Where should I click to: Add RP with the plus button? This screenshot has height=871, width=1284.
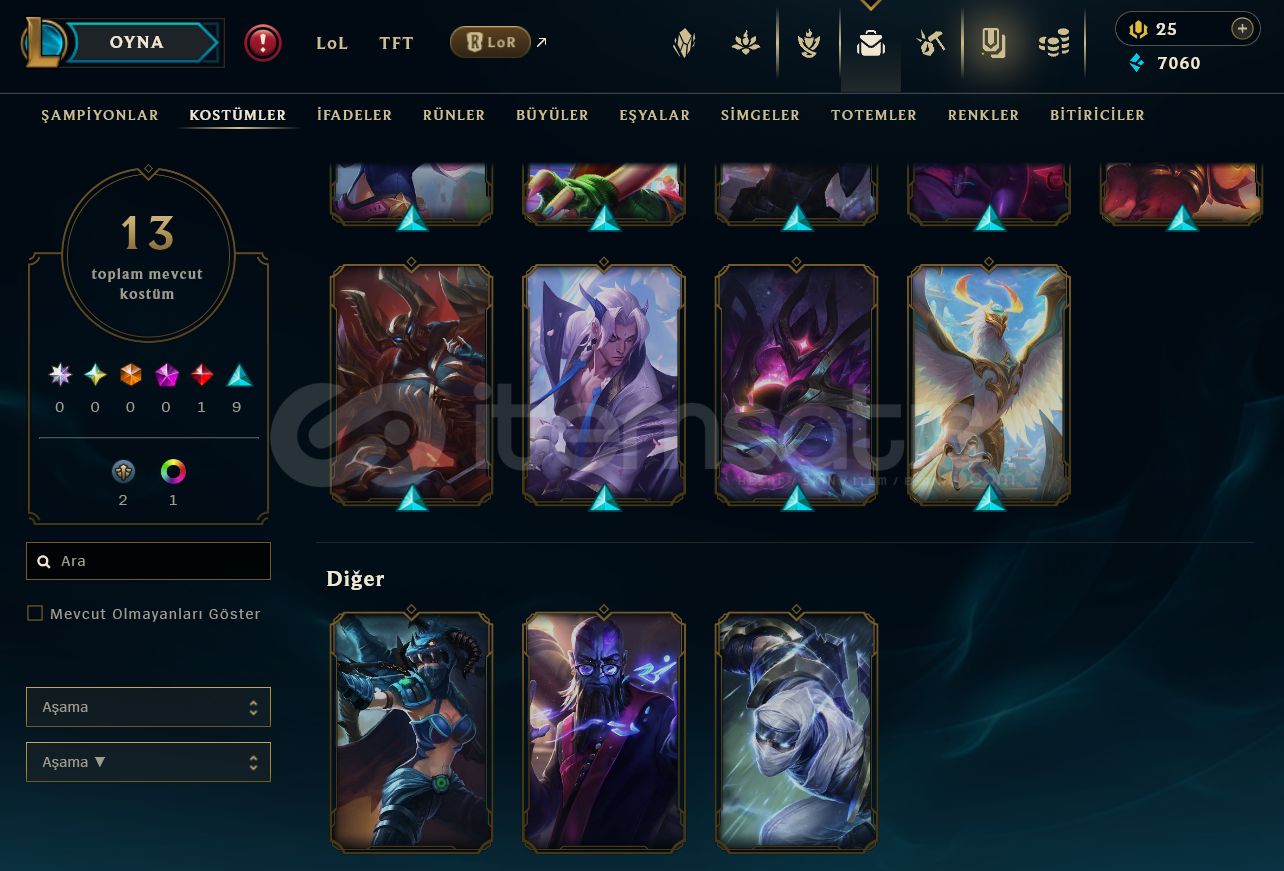(1242, 29)
